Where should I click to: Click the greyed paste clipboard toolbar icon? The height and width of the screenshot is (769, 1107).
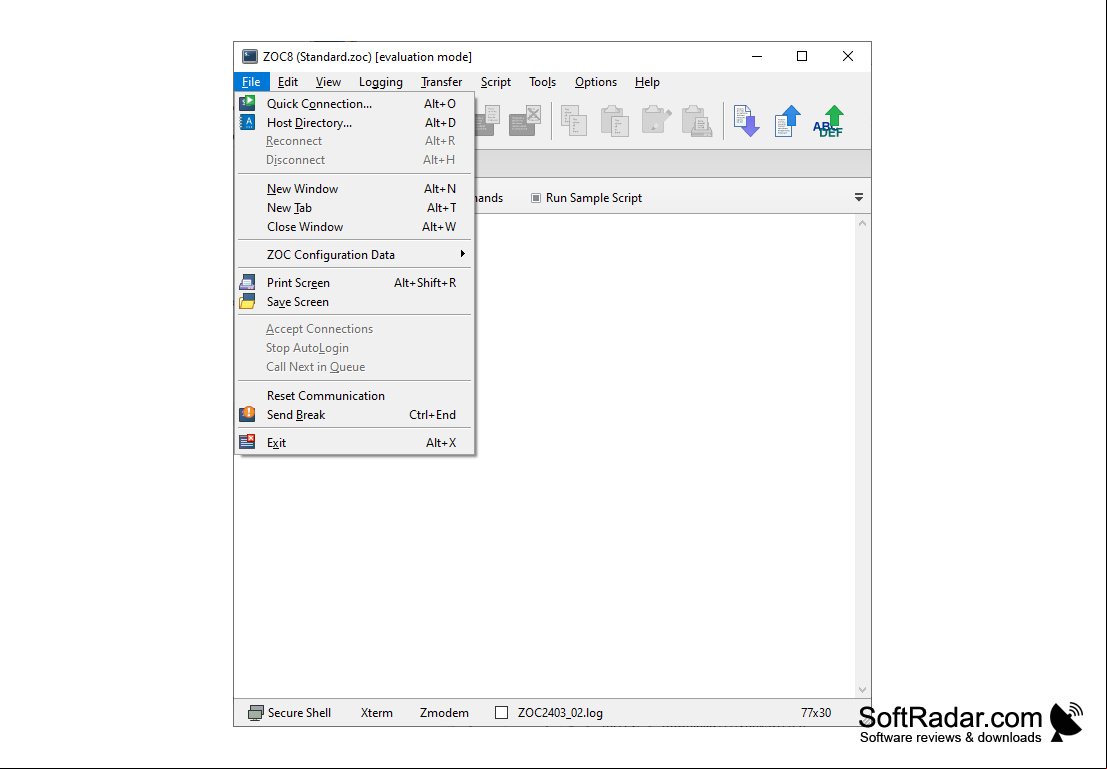coord(615,121)
